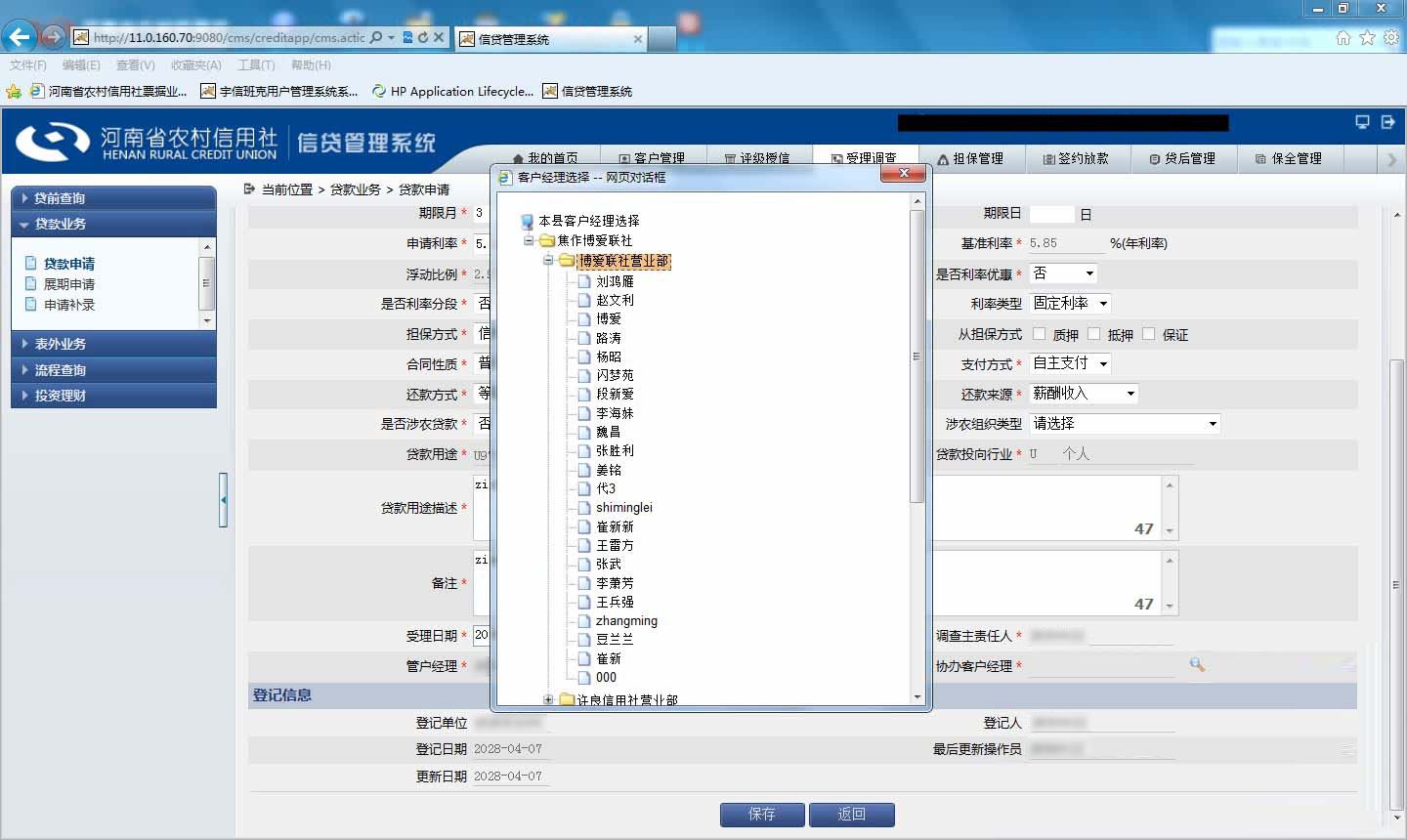Screen dimensions: 1407x840
Task: Click the browser back arrow button
Action: [x=19, y=37]
